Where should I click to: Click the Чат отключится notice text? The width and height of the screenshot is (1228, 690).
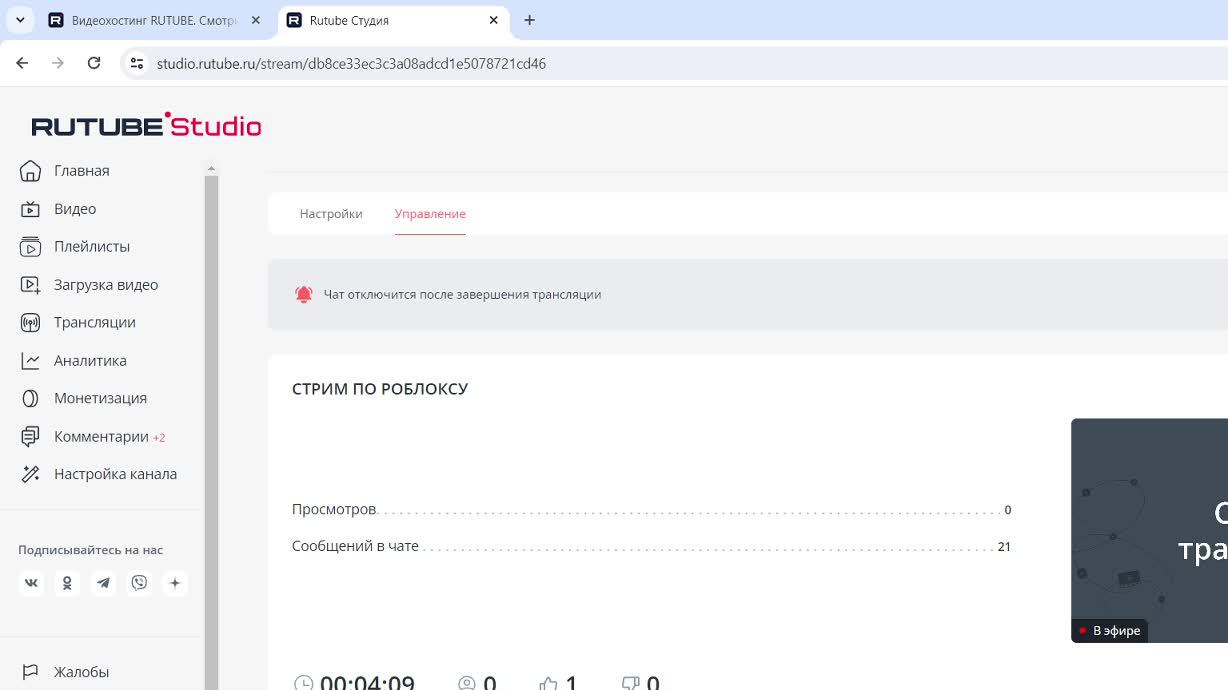point(462,295)
